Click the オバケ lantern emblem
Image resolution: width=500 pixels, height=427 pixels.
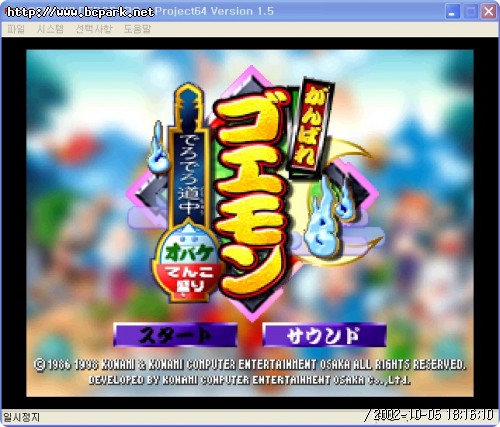[188, 262]
